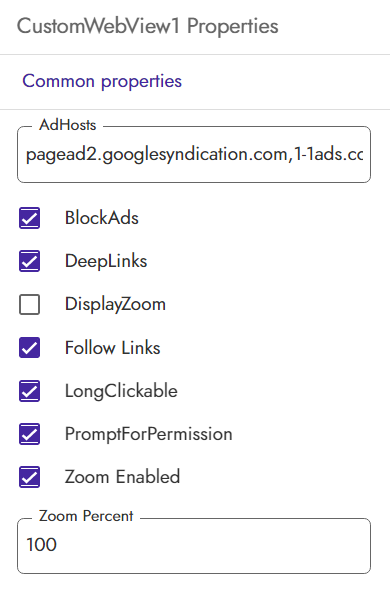Collapse the Common properties section

[x=102, y=81]
